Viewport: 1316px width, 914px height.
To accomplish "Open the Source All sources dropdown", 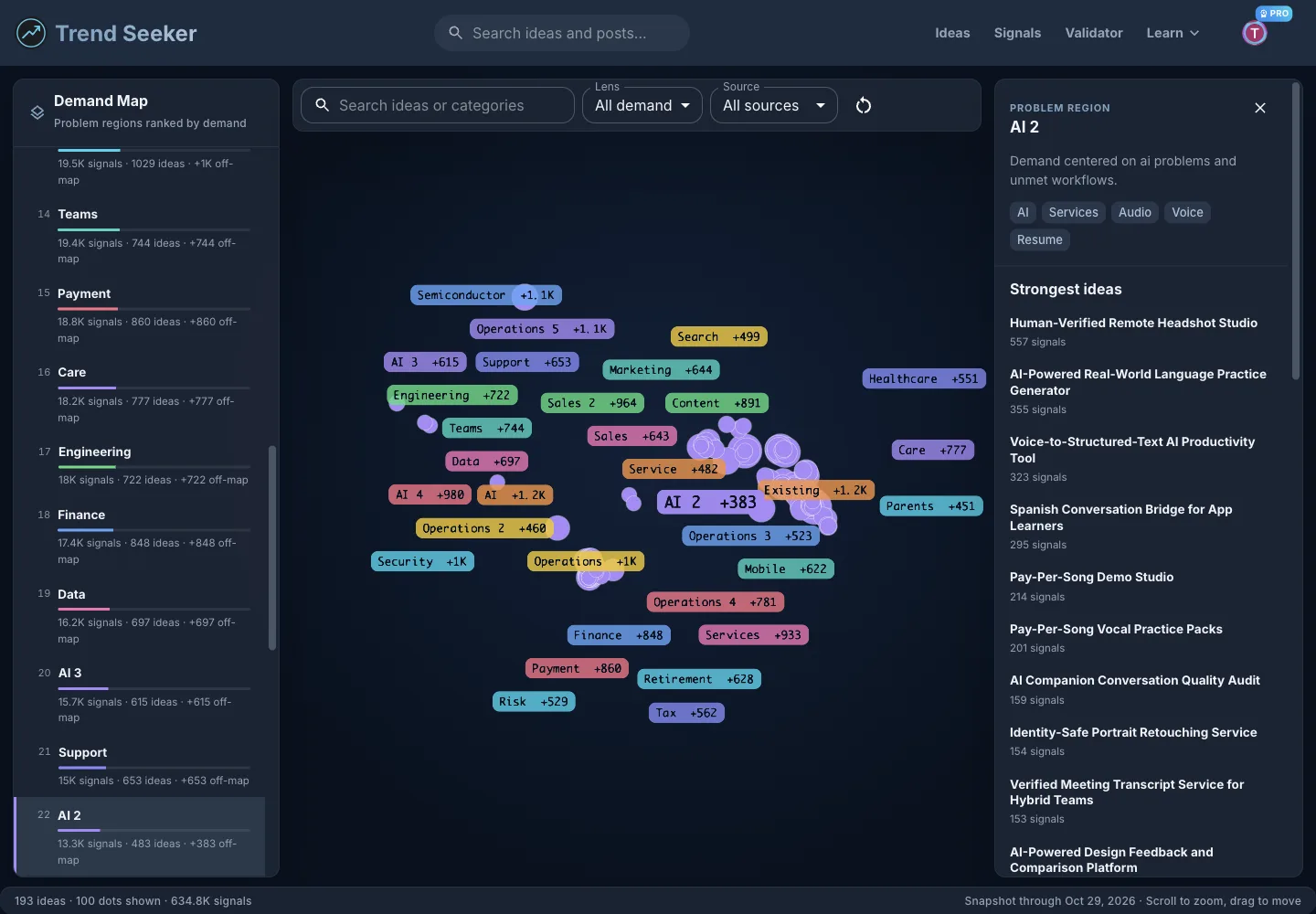I will click(x=774, y=105).
